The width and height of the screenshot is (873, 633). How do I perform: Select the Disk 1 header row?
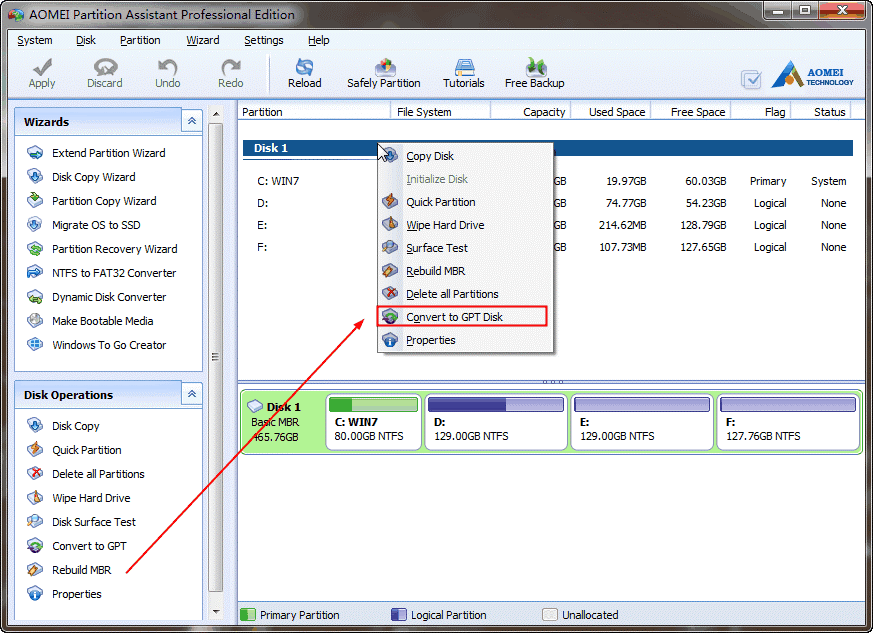pyautogui.click(x=548, y=148)
